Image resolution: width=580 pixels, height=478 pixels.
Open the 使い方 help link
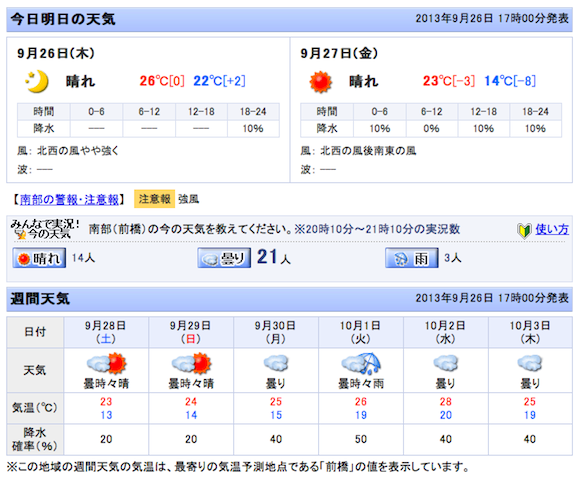click(552, 229)
